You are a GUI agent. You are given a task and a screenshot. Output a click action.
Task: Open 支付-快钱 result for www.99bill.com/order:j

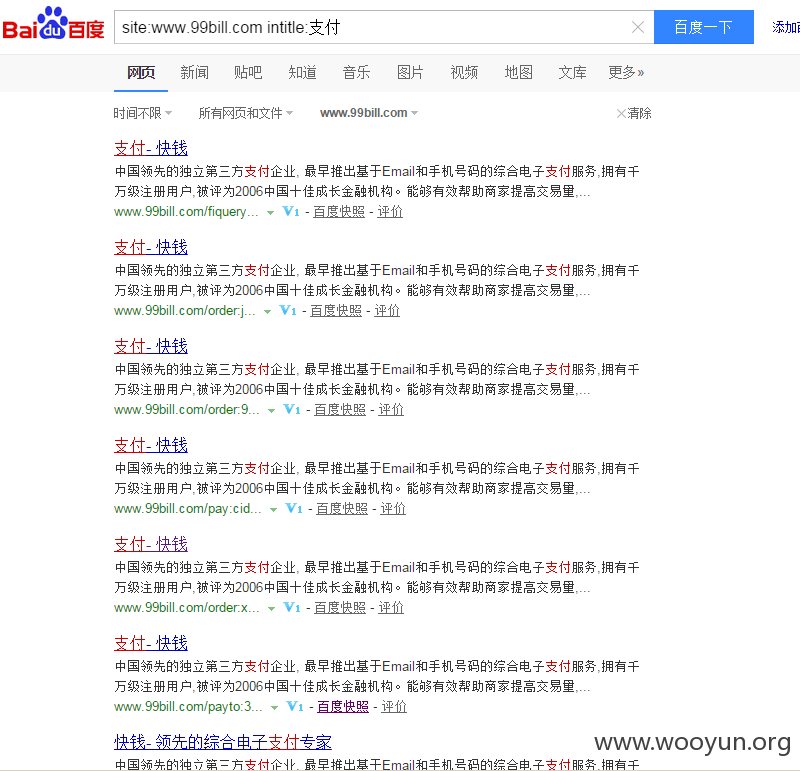(151, 247)
